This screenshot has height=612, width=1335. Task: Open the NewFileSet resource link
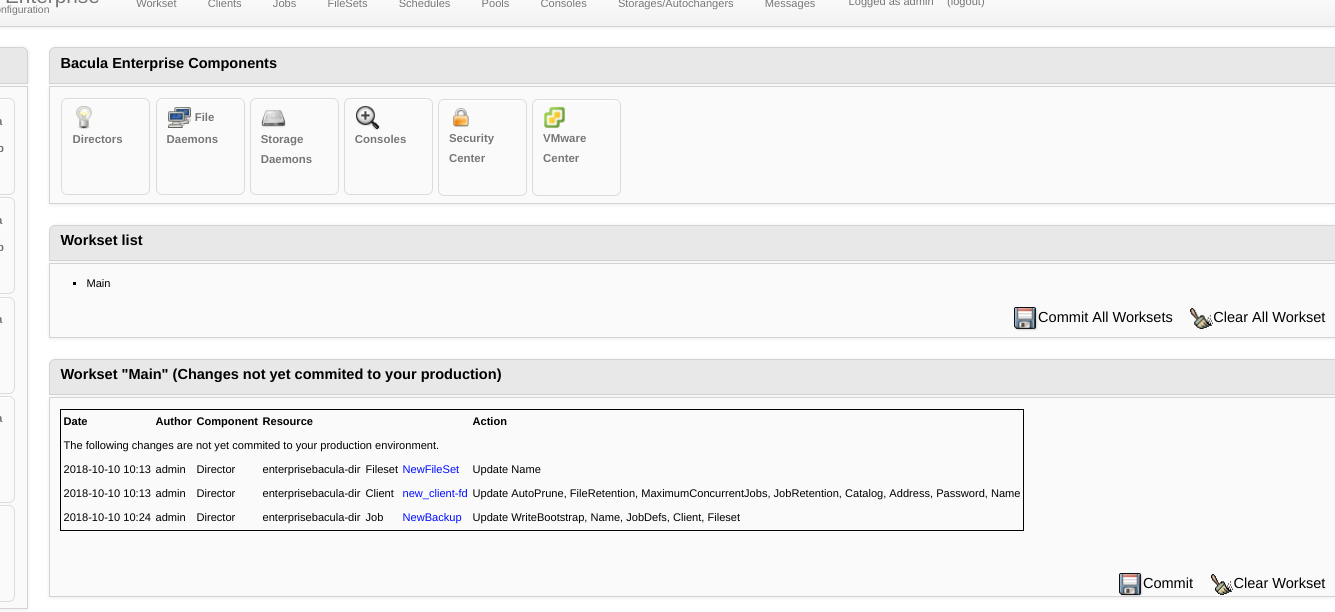(431, 469)
